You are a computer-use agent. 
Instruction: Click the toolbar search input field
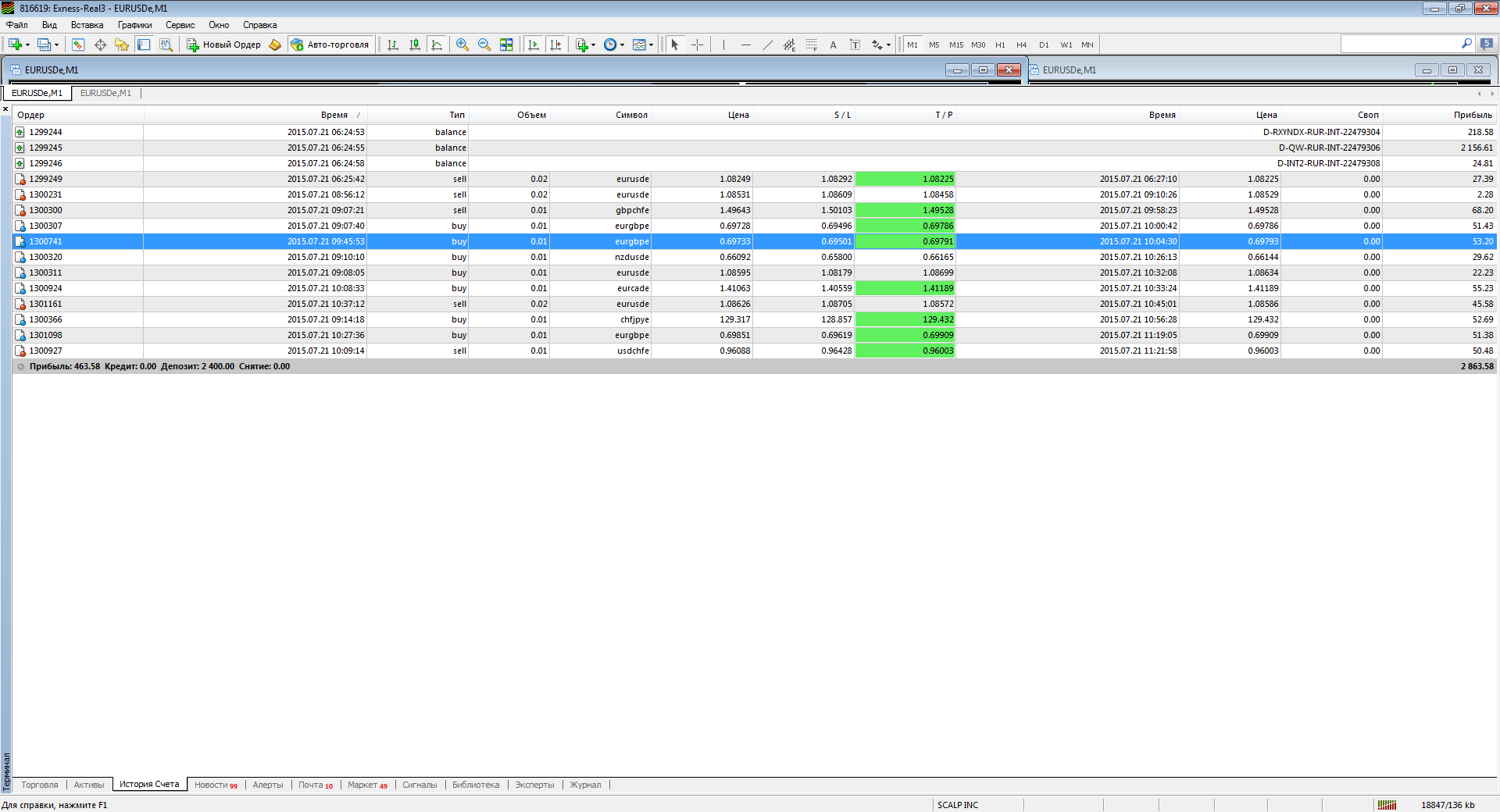[x=1399, y=45]
